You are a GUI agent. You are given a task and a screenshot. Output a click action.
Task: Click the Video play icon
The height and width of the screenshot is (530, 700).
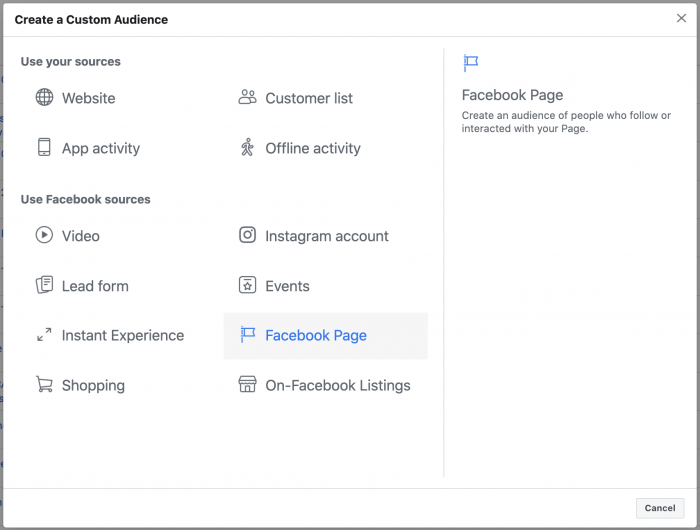pyautogui.click(x=44, y=235)
